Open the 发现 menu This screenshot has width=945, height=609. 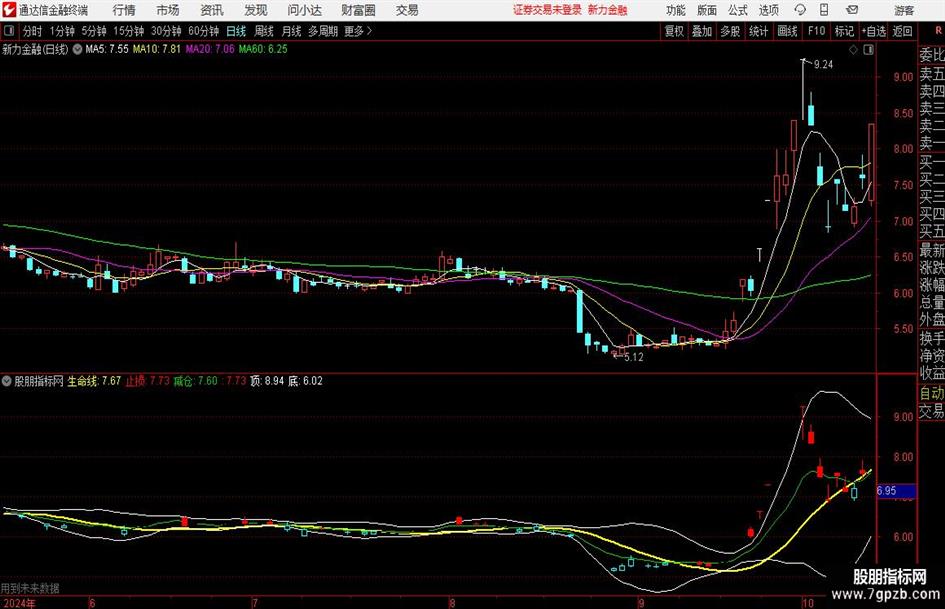click(256, 10)
